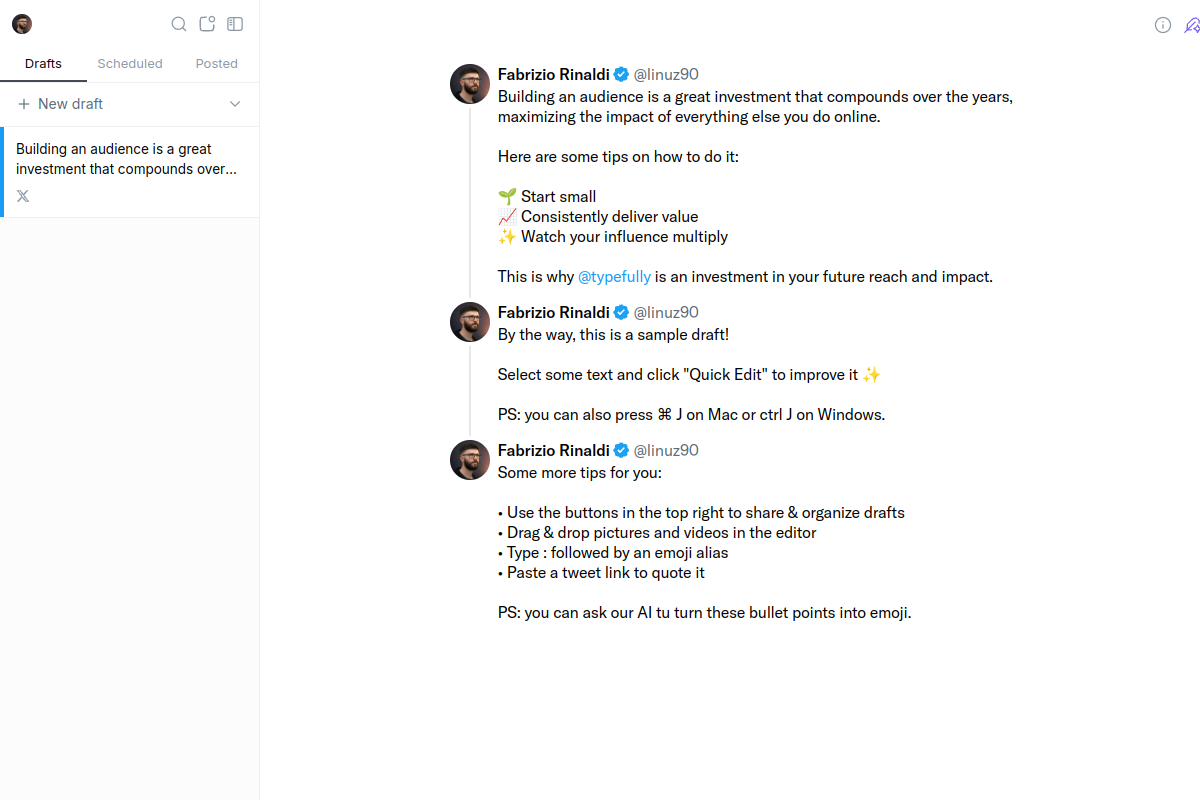The width and height of the screenshot is (1200, 800).
Task: Create a new draft with the New draft button
Action: pyautogui.click(x=70, y=103)
